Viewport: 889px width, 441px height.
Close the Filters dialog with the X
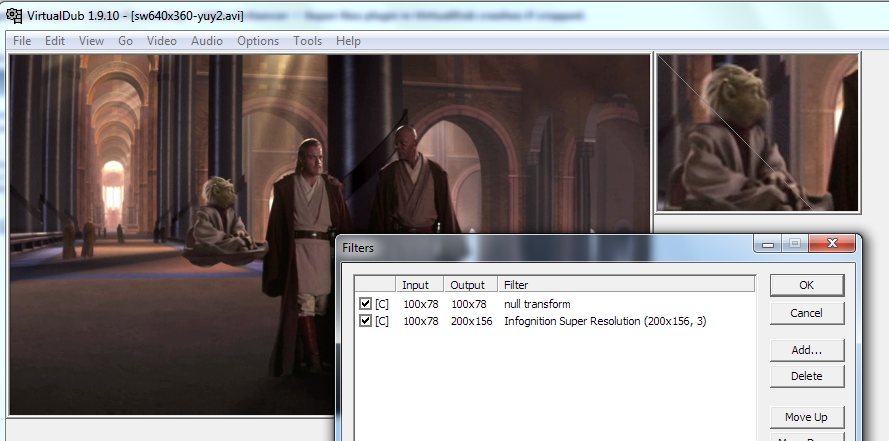pos(832,243)
